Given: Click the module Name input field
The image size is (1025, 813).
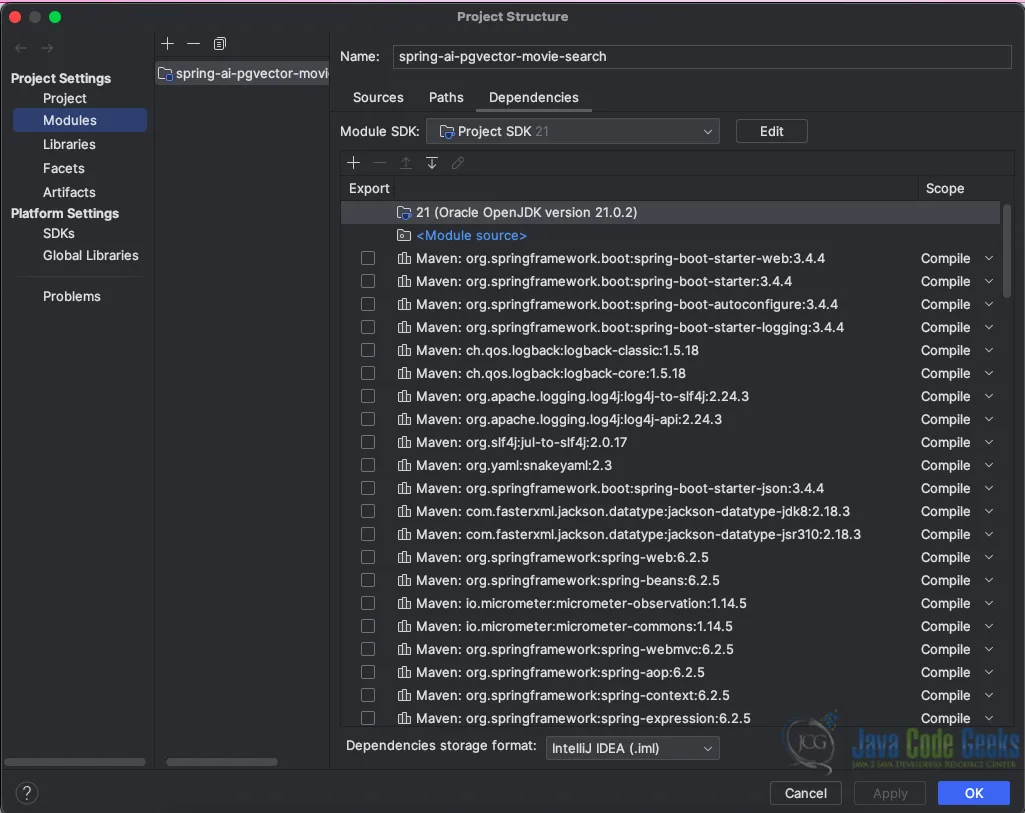Looking at the screenshot, I should 702,57.
